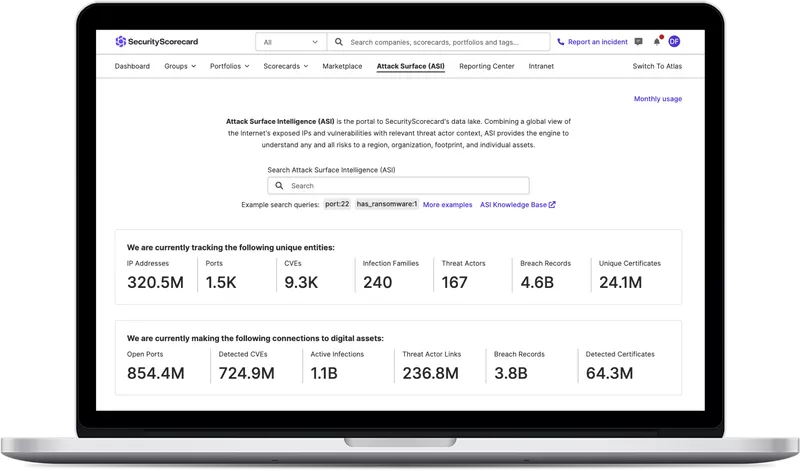Open the All category dropdown
Viewport: 800px width, 471px height.
click(x=291, y=42)
